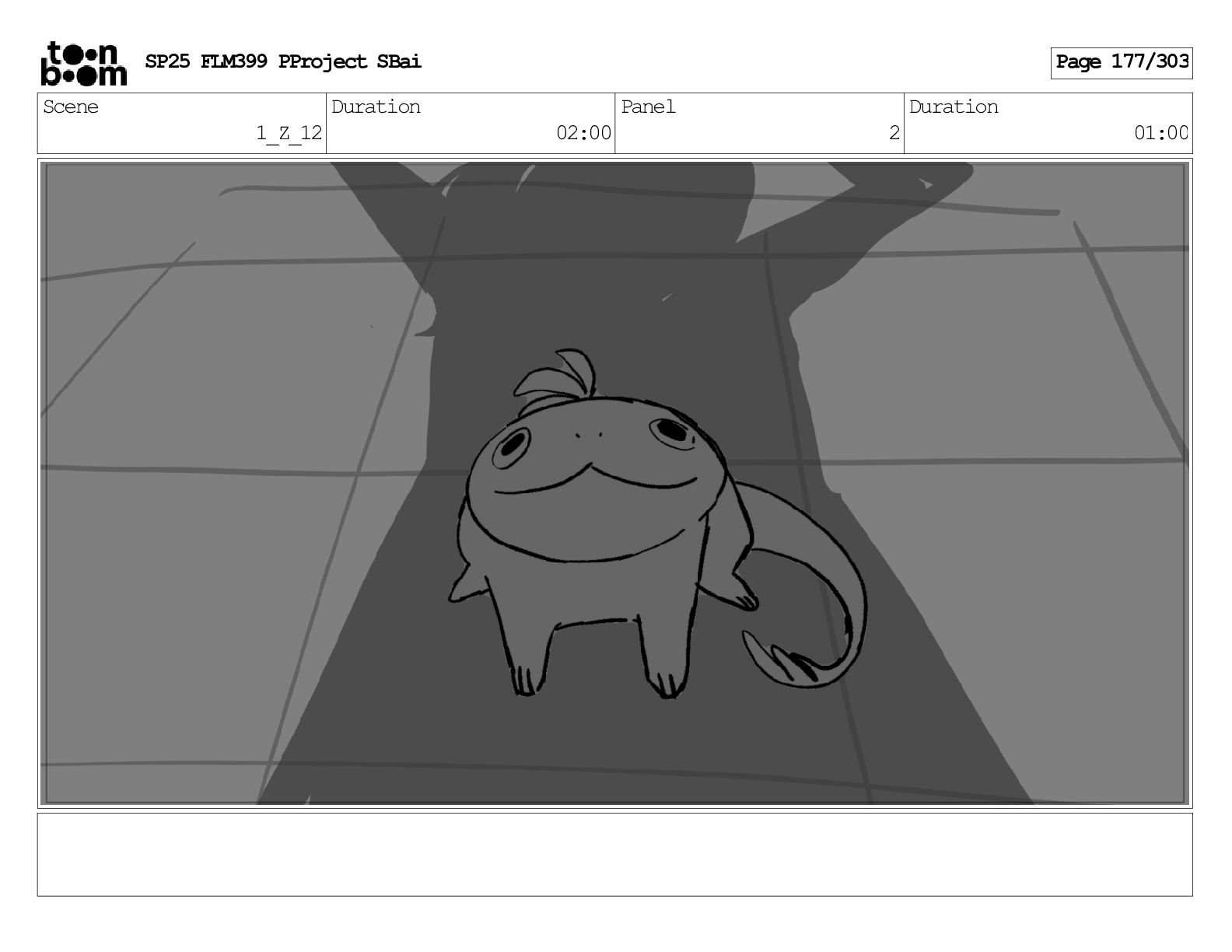Click the storyboard panel drawing of the creature
This screenshot has height=952, width=1232.
614,483
